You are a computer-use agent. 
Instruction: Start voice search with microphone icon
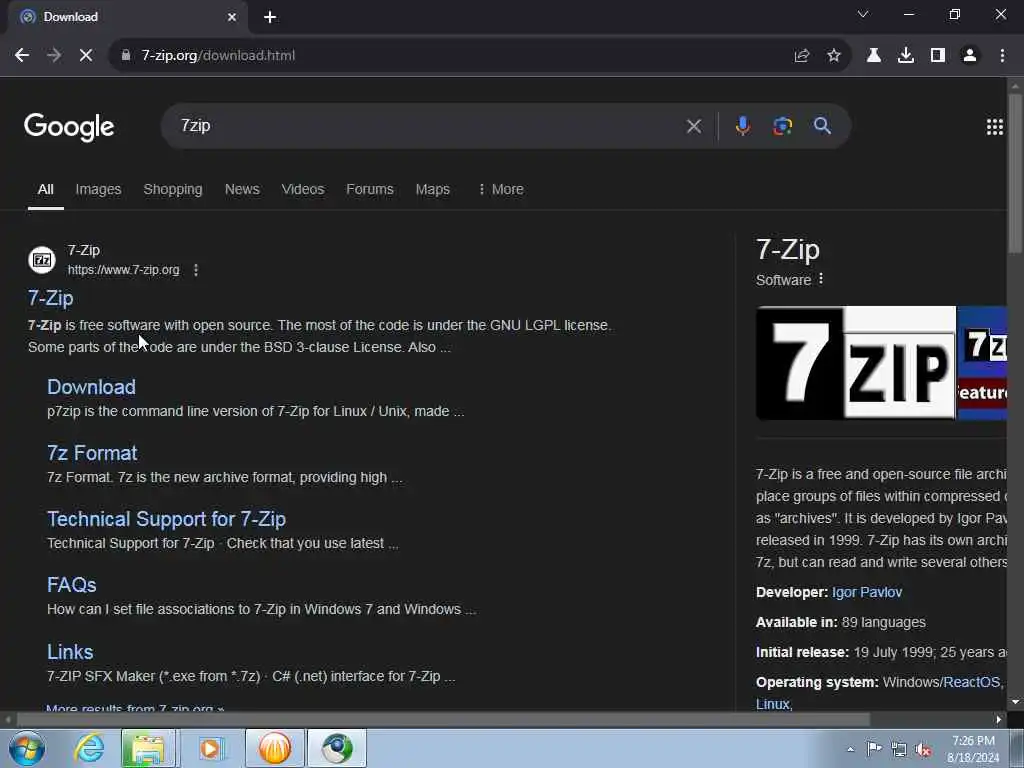(743, 126)
